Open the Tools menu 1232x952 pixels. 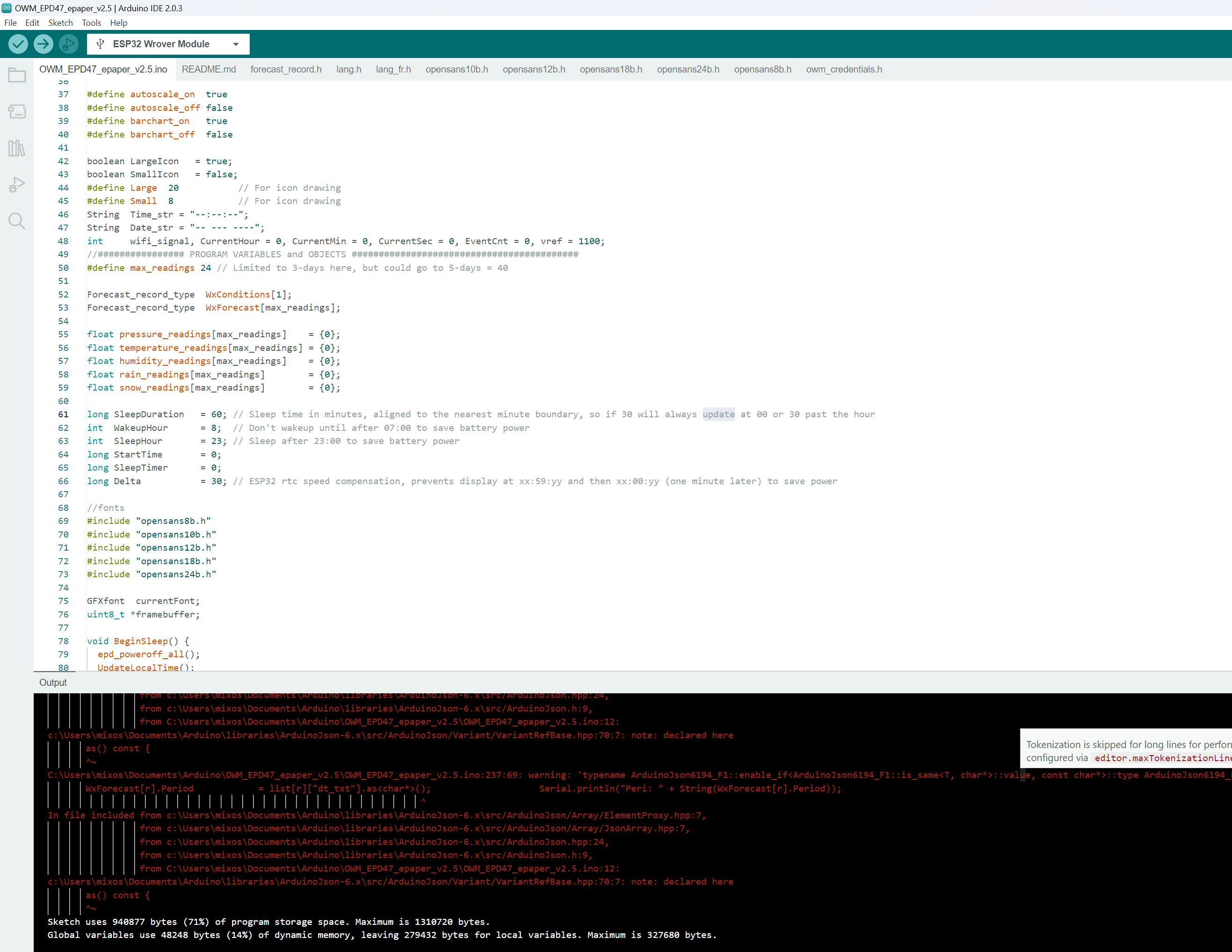(x=91, y=22)
